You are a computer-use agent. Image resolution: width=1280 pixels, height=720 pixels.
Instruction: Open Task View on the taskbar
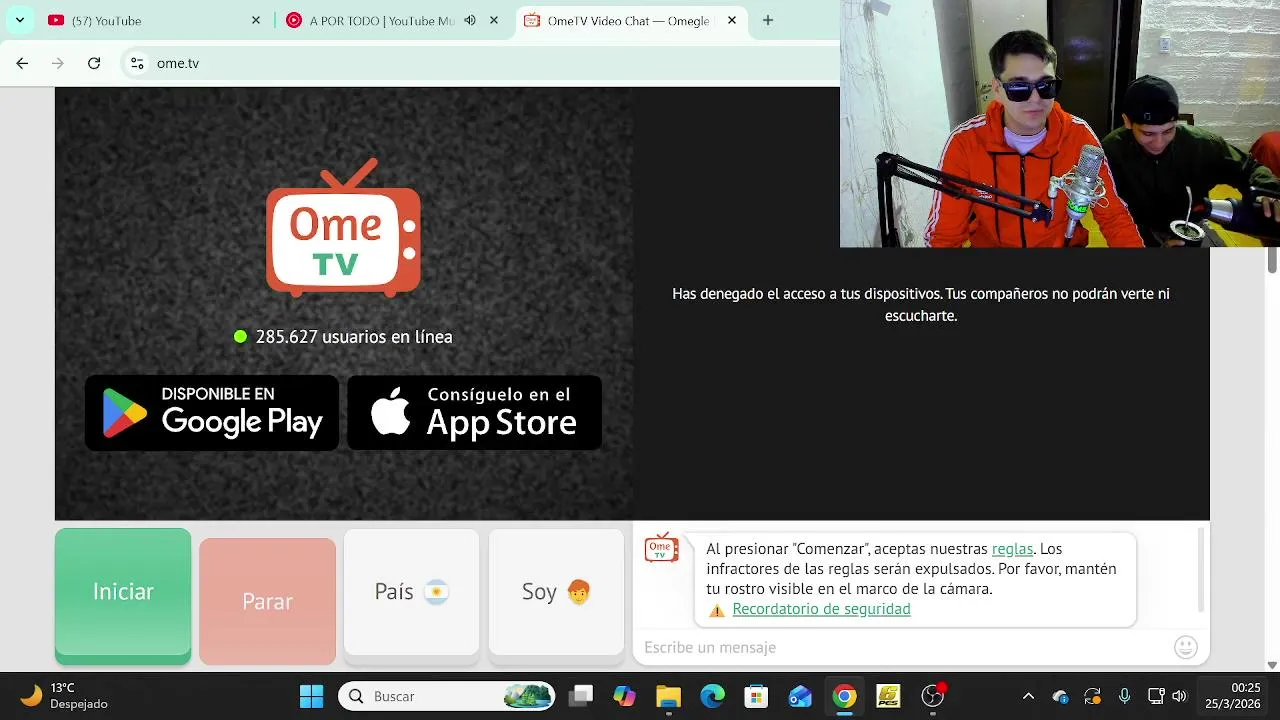pyautogui.click(x=581, y=696)
